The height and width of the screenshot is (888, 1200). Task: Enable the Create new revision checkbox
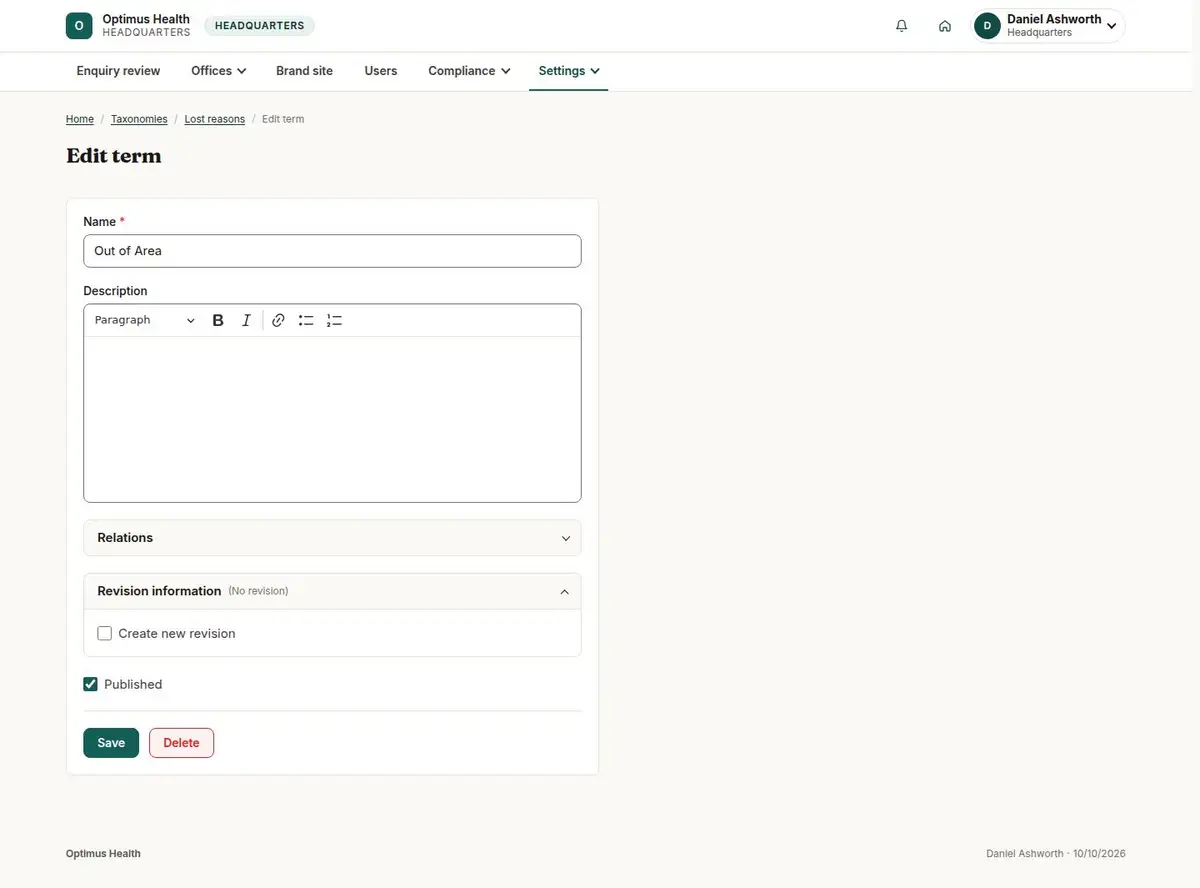(105, 633)
